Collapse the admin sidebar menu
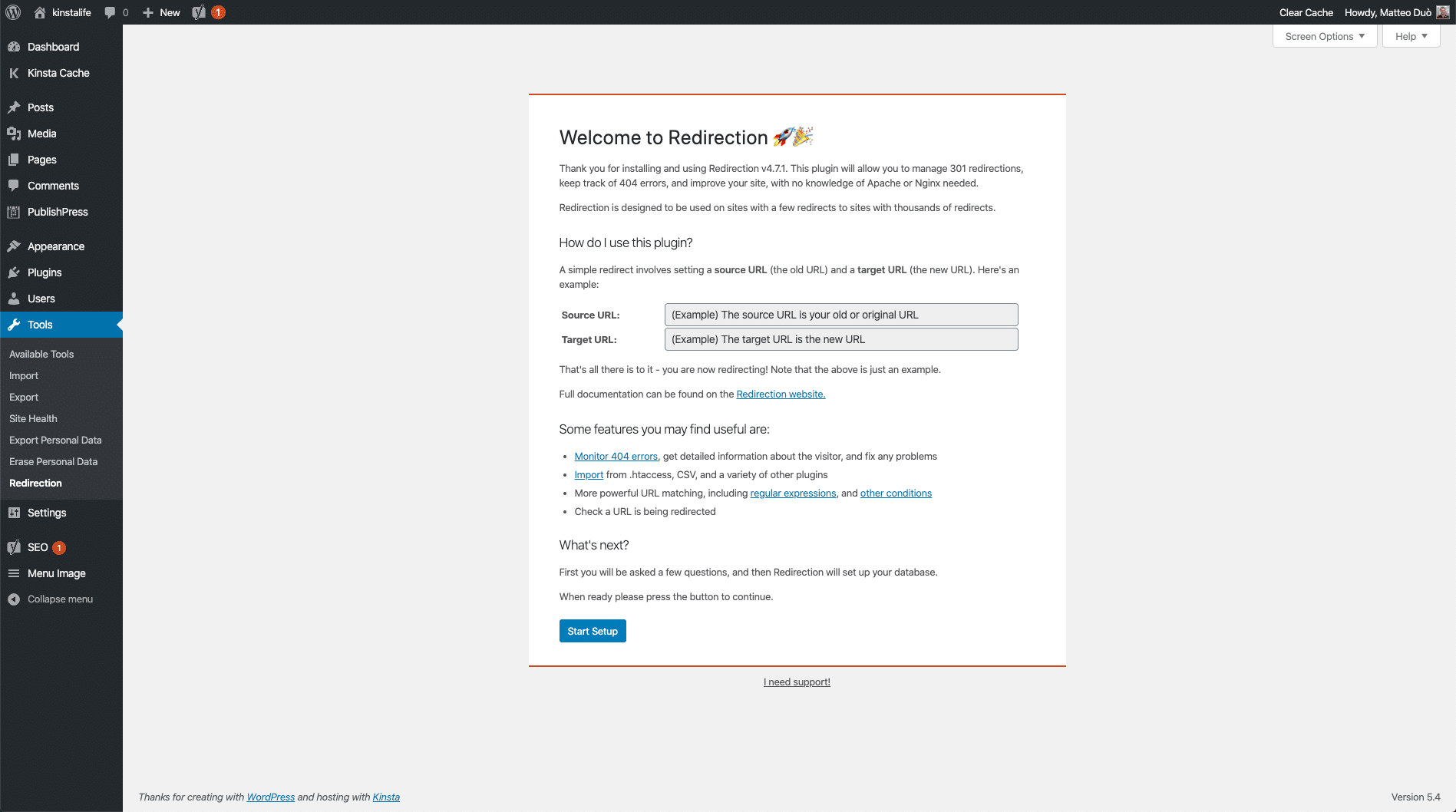Viewport: 1456px width, 812px height. click(14, 599)
